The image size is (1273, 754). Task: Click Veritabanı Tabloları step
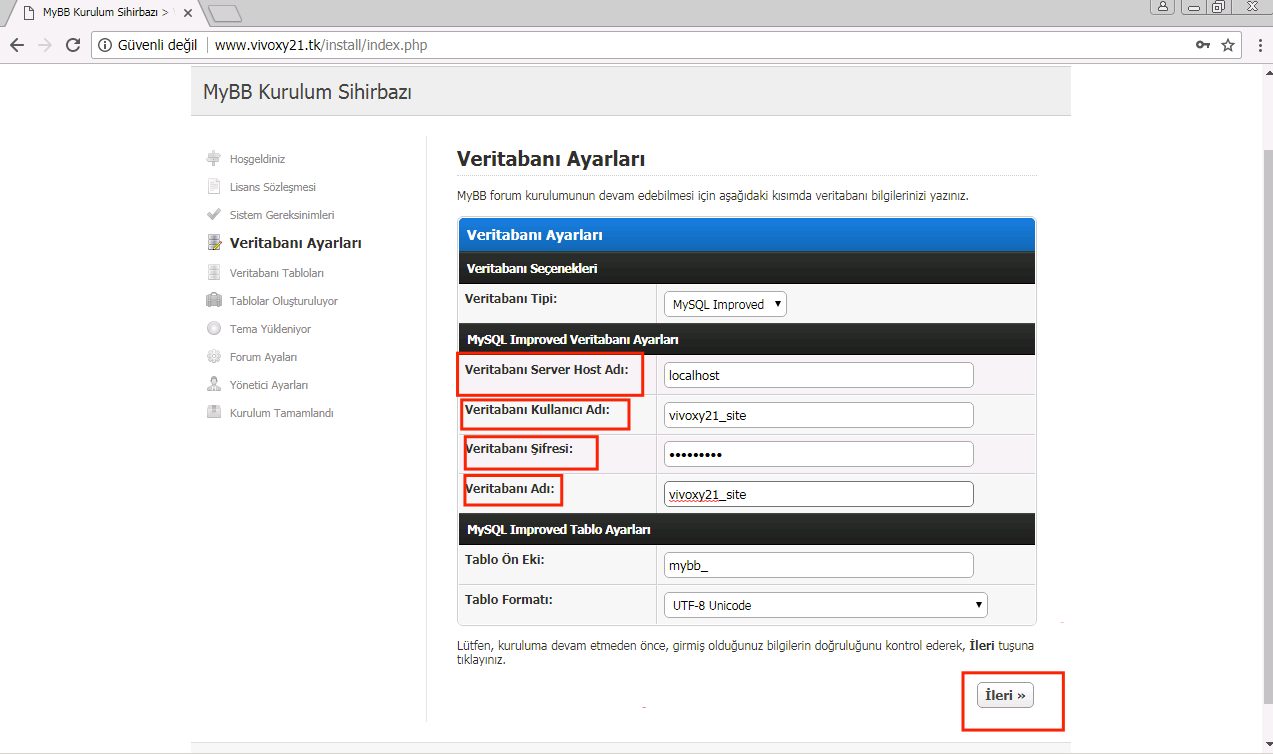277,273
